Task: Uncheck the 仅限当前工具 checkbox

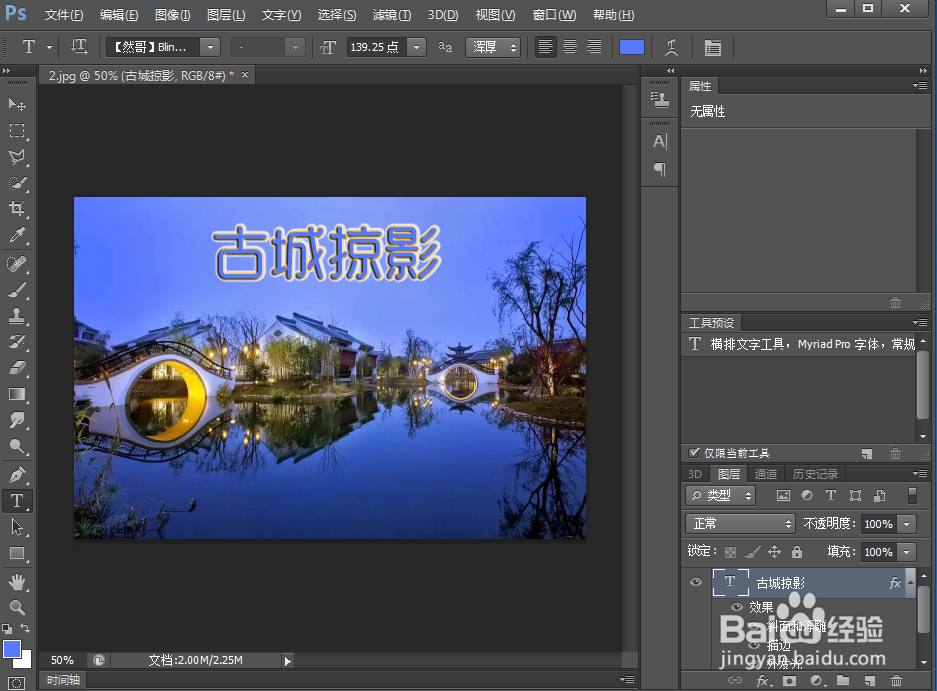Action: point(694,453)
